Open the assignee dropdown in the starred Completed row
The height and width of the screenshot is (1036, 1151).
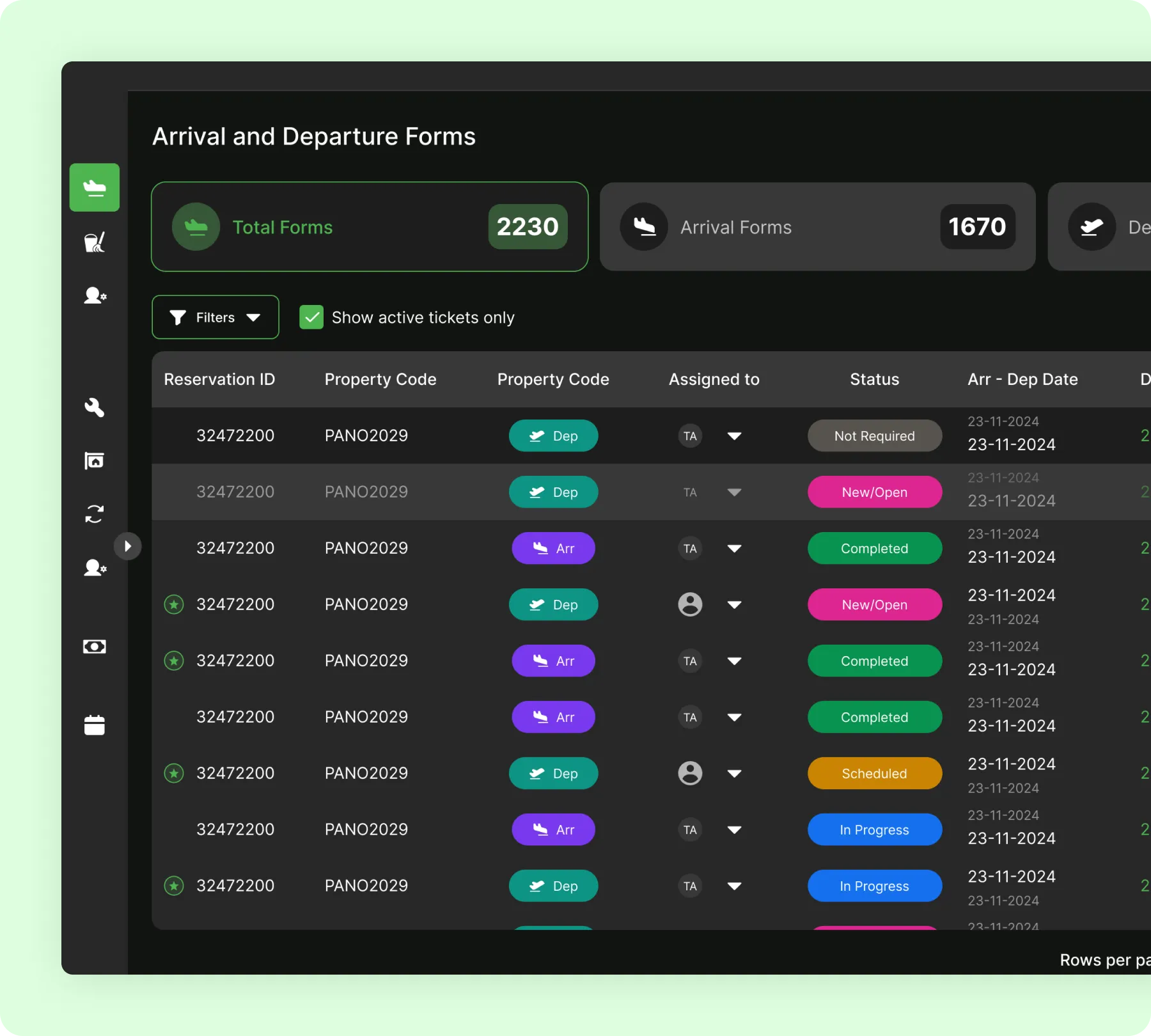[735, 661]
